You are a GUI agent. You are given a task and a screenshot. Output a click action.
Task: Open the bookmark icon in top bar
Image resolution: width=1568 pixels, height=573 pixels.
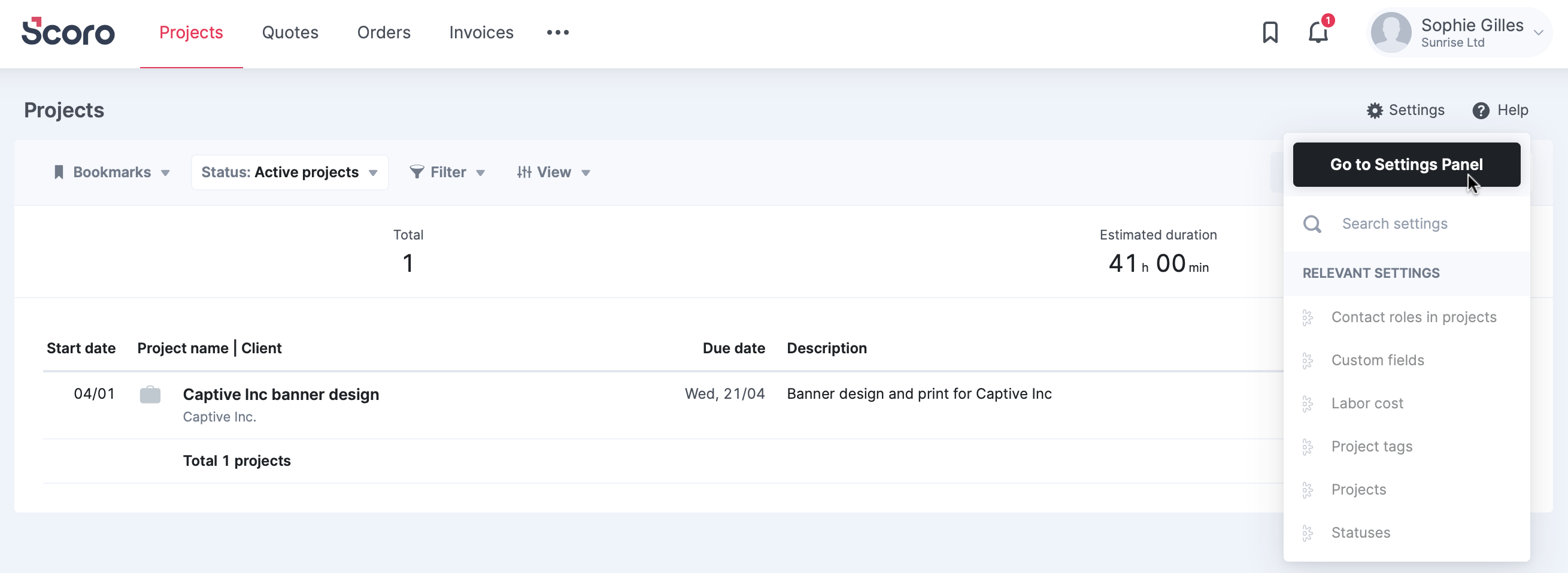1270,32
